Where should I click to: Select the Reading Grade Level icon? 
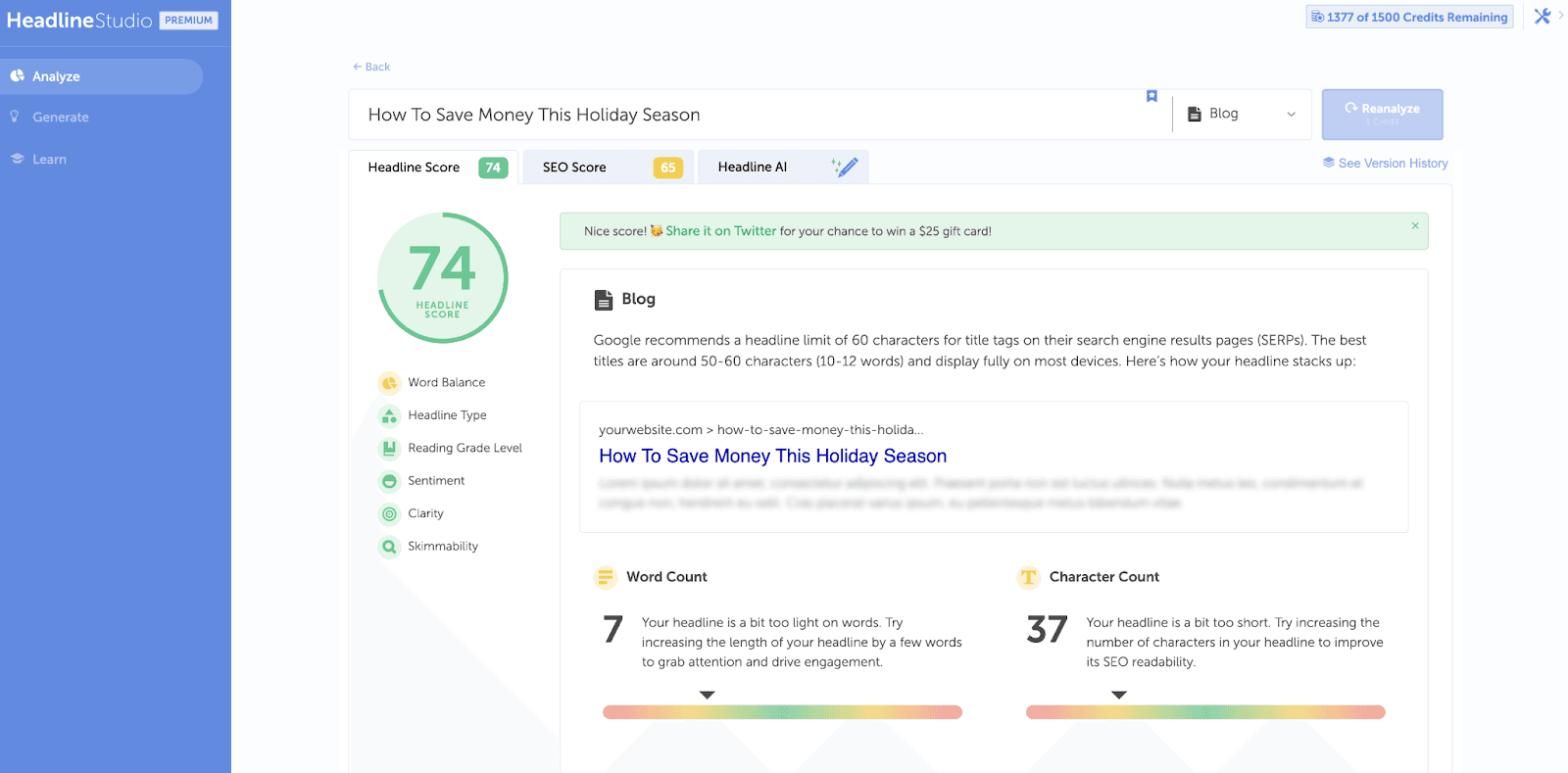389,449
